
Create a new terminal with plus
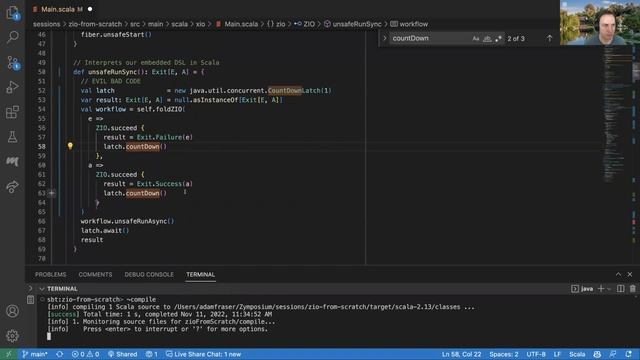pos(601,289)
